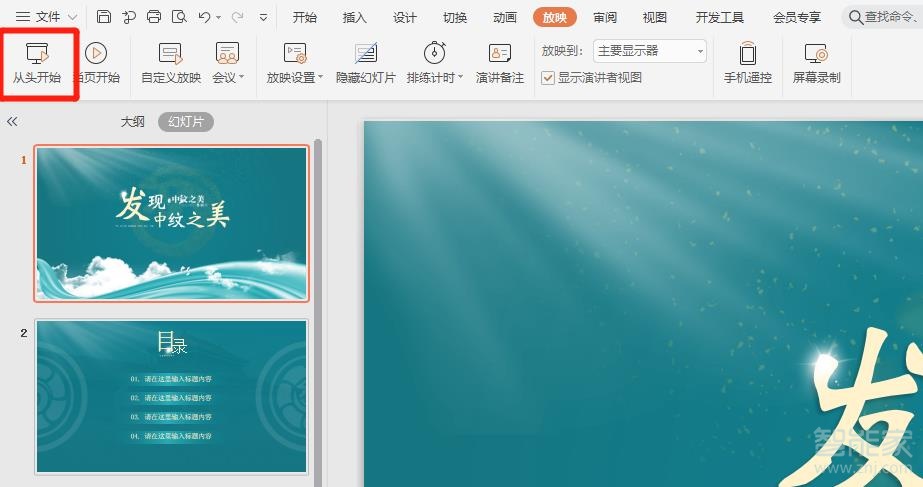
Task: Open the 审阅 ribbon tab
Action: pos(604,17)
